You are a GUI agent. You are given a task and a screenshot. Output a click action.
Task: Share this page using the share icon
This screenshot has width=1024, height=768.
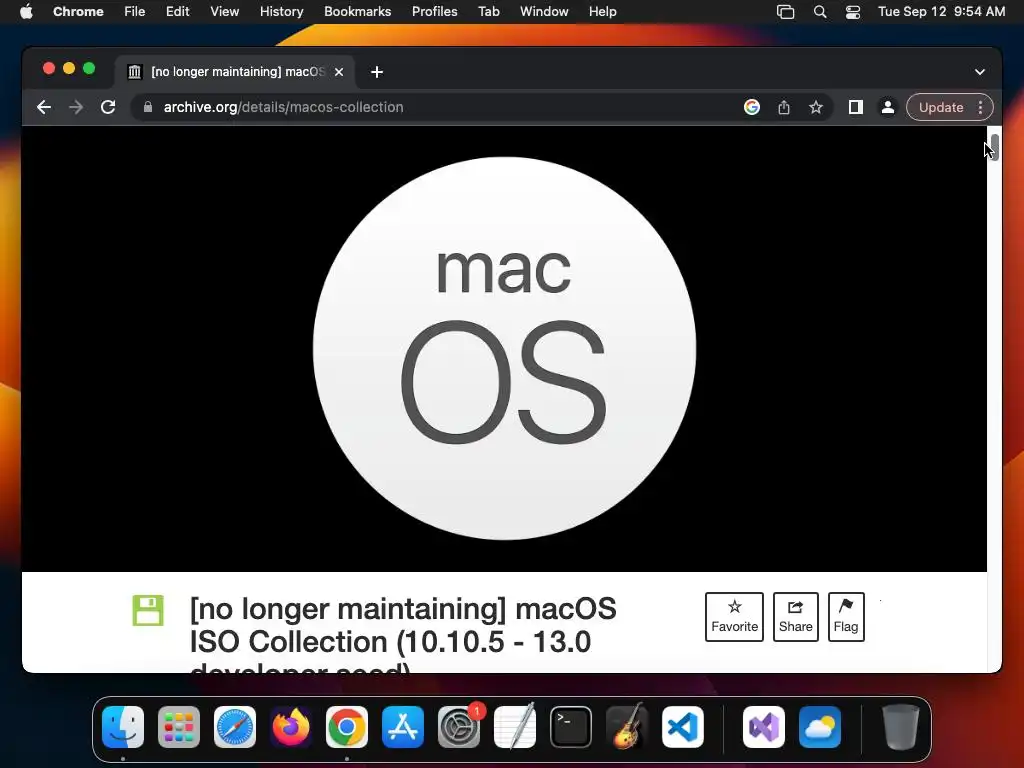click(x=784, y=107)
